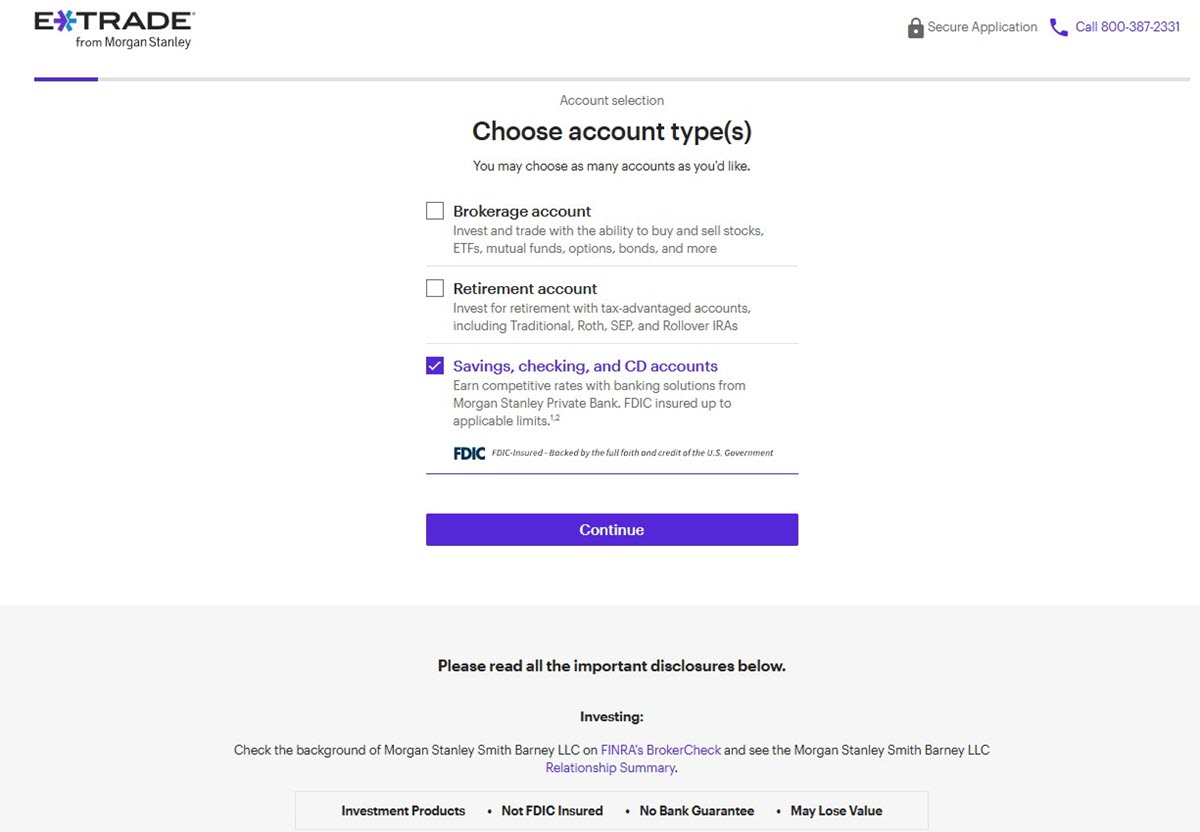Viewport: 1200px width, 832px height.
Task: Click the FDIC logo
Action: point(469,453)
